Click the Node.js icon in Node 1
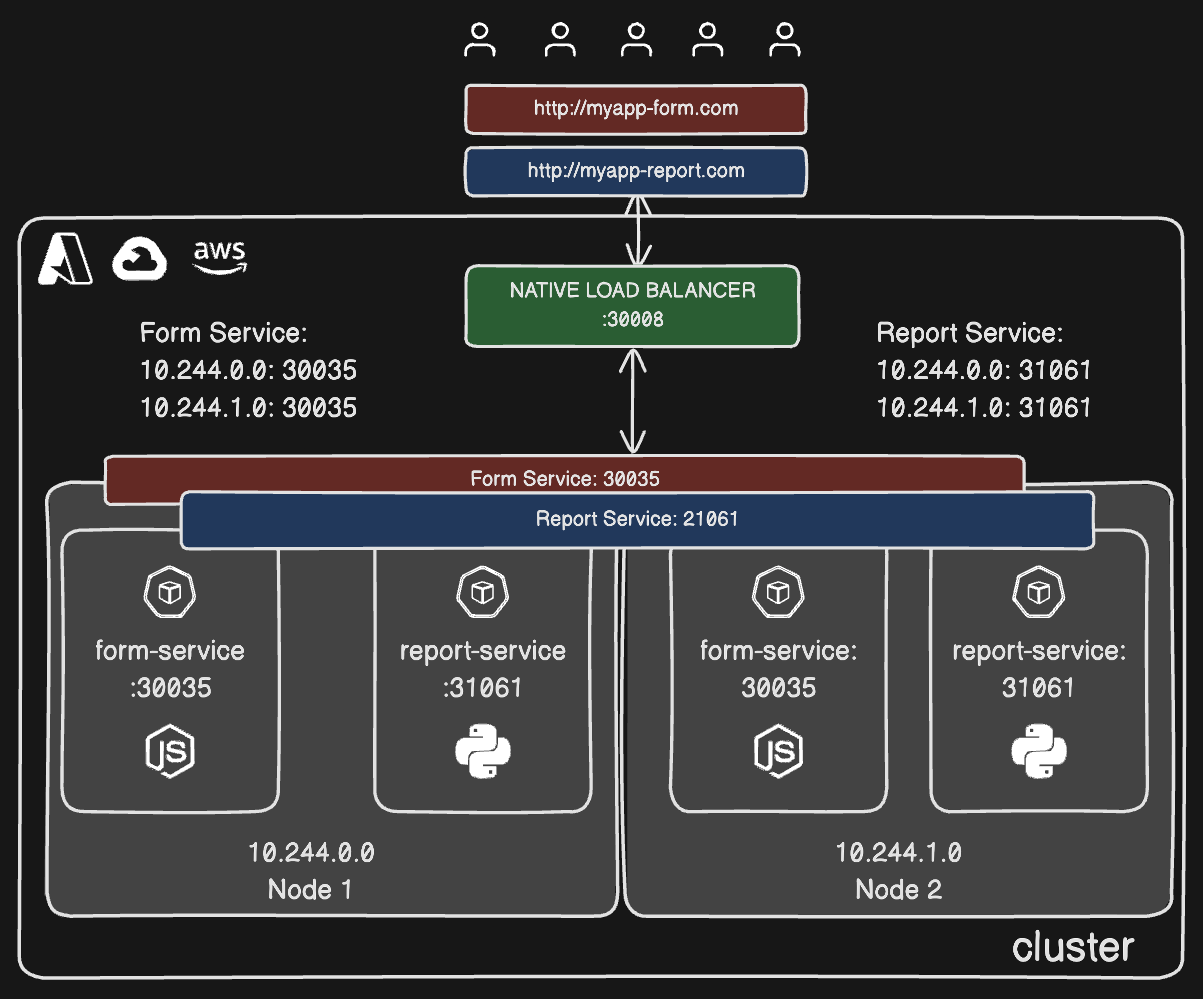1203x999 pixels. point(170,751)
